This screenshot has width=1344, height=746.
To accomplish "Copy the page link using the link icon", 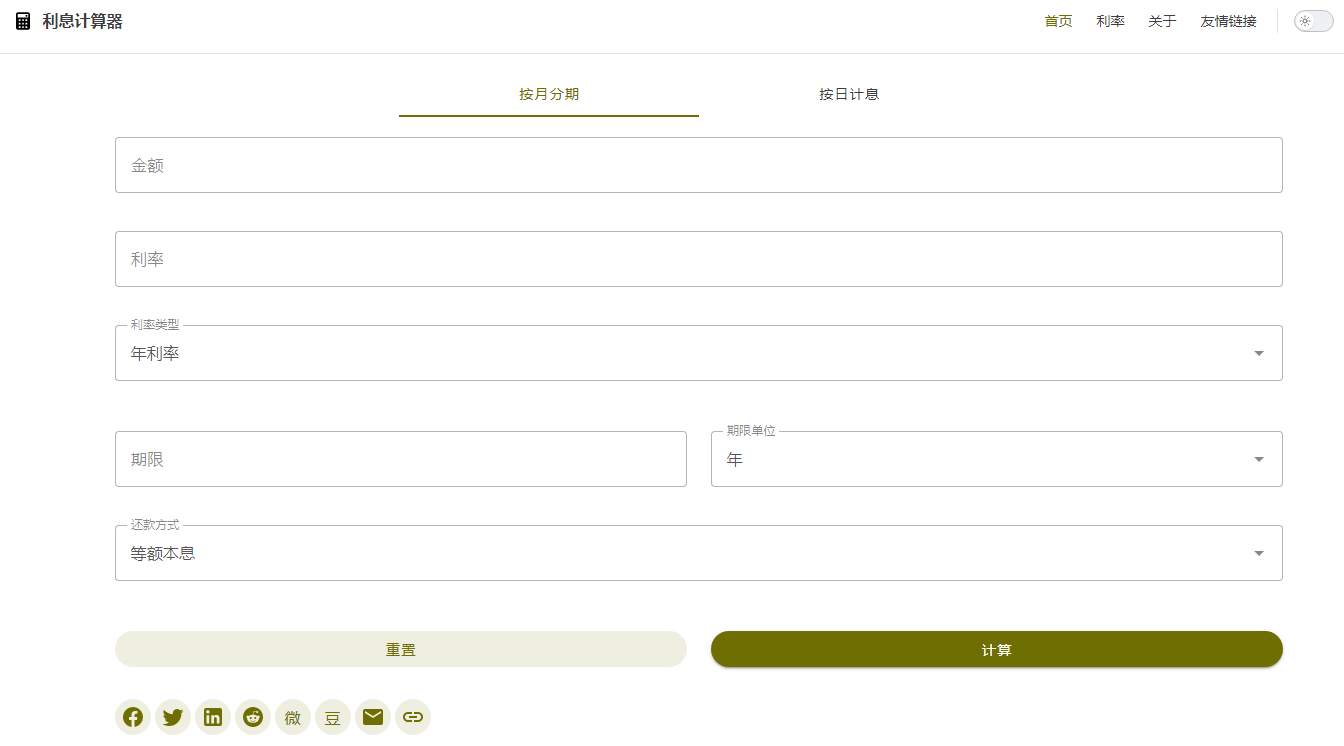I will (x=412, y=716).
